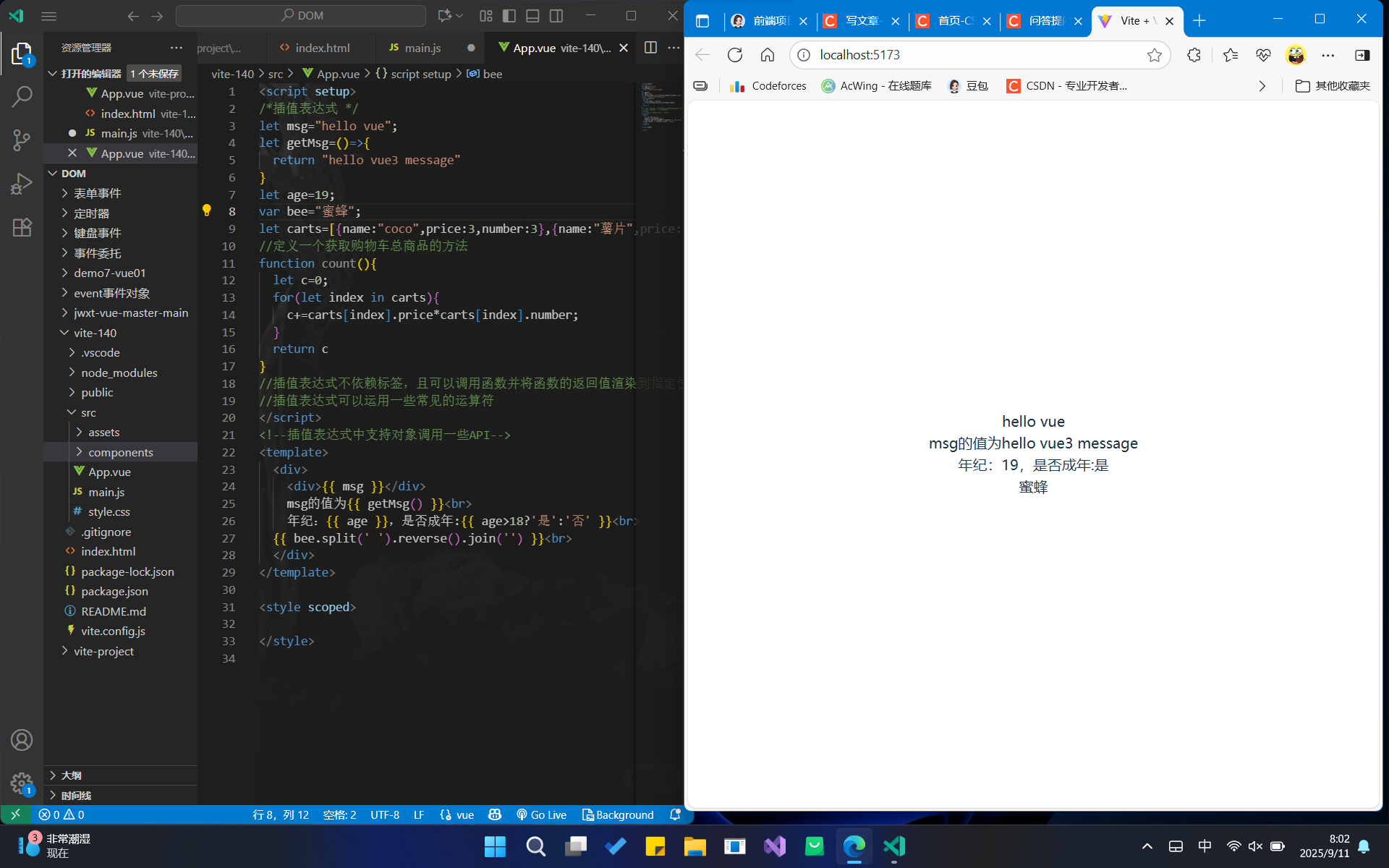This screenshot has height=868, width=1389.
Task: Open the Extensions view
Action: 22,227
